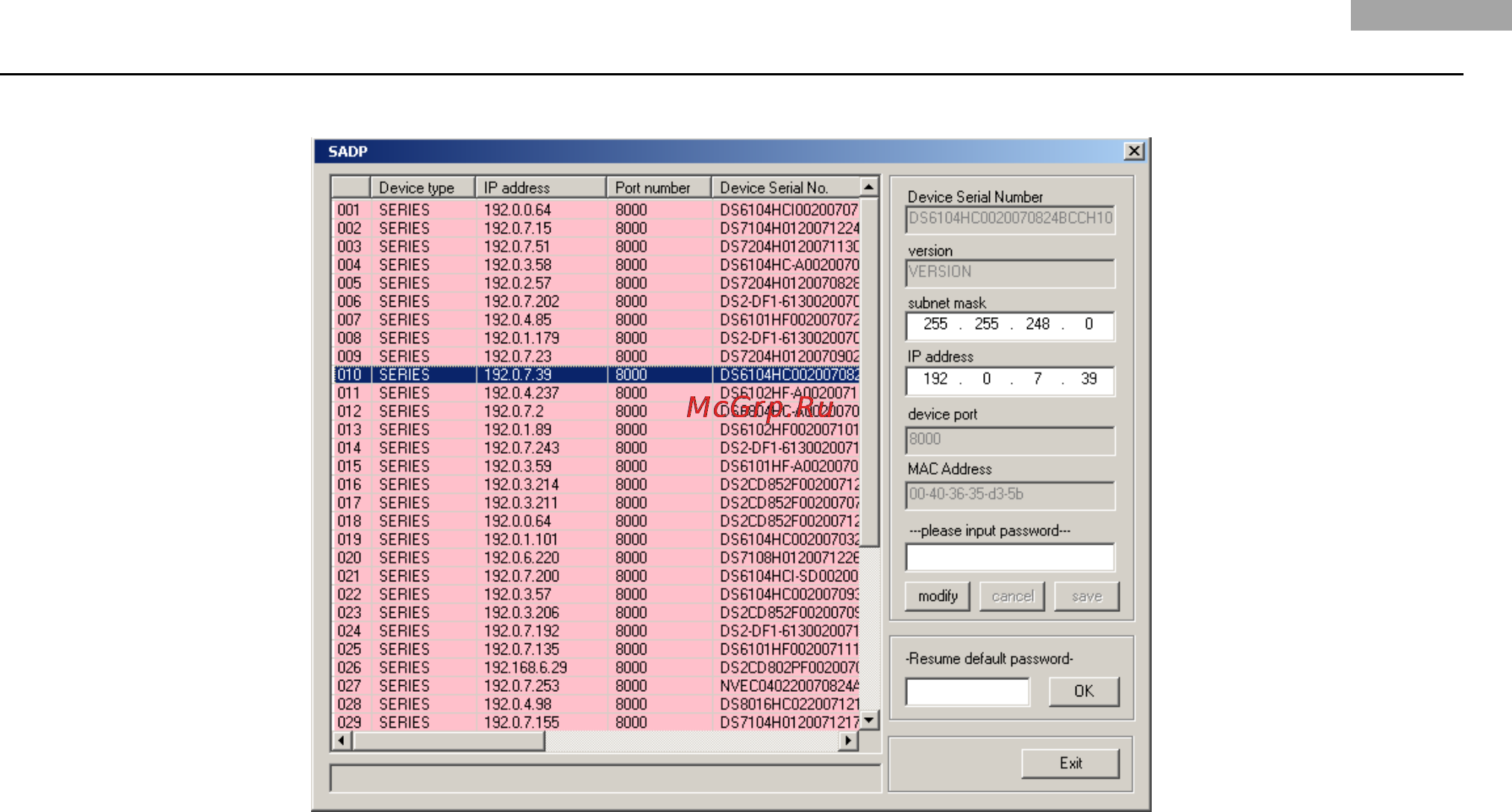Select row 024 with IP 192.0.7.192

[x=596, y=631]
